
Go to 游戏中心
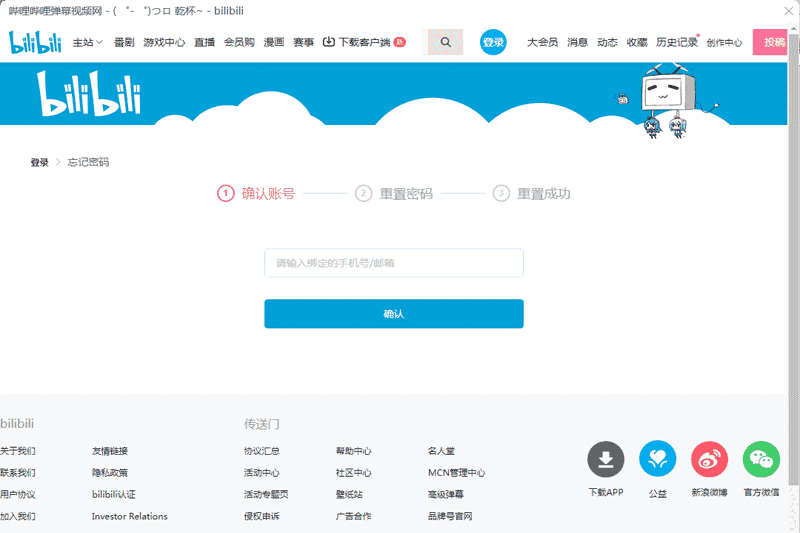164,42
